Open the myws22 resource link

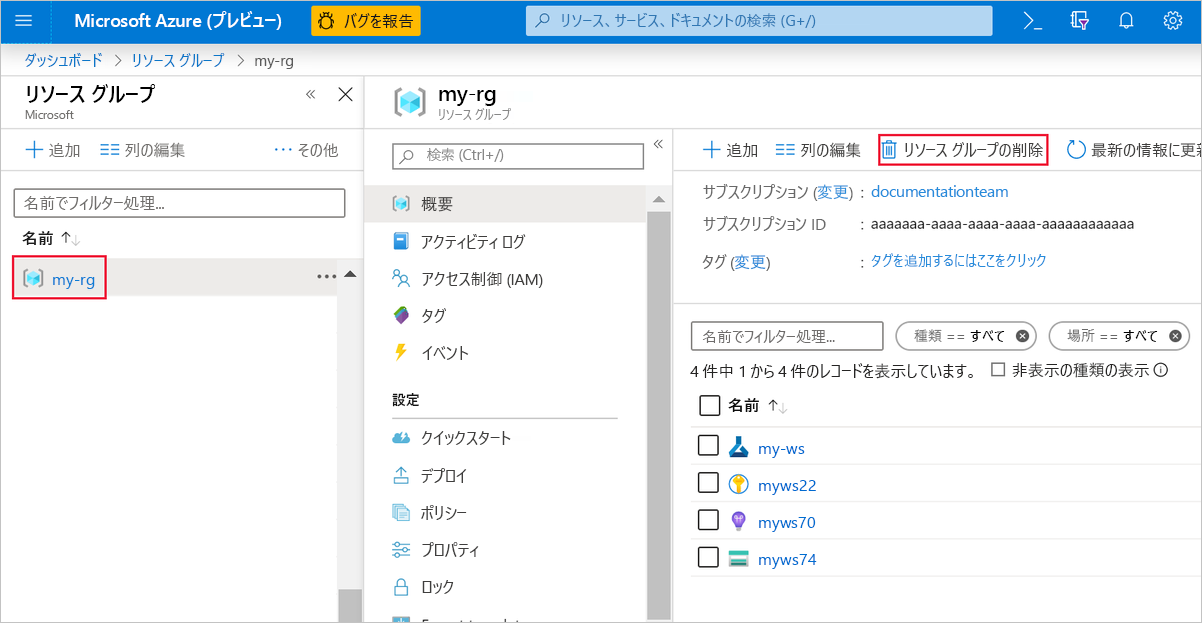point(787,485)
